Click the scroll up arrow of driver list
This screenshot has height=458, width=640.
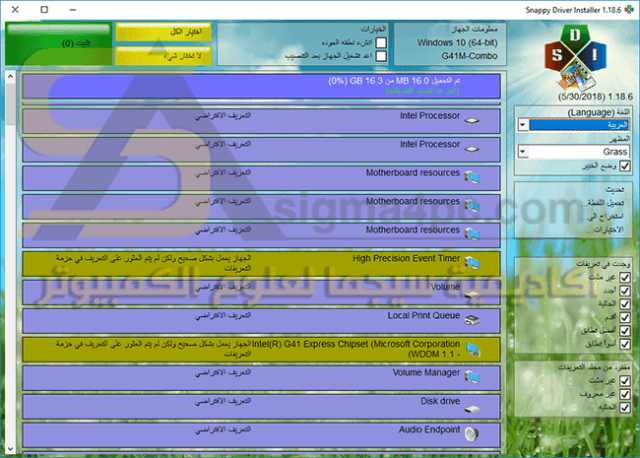tap(11, 76)
